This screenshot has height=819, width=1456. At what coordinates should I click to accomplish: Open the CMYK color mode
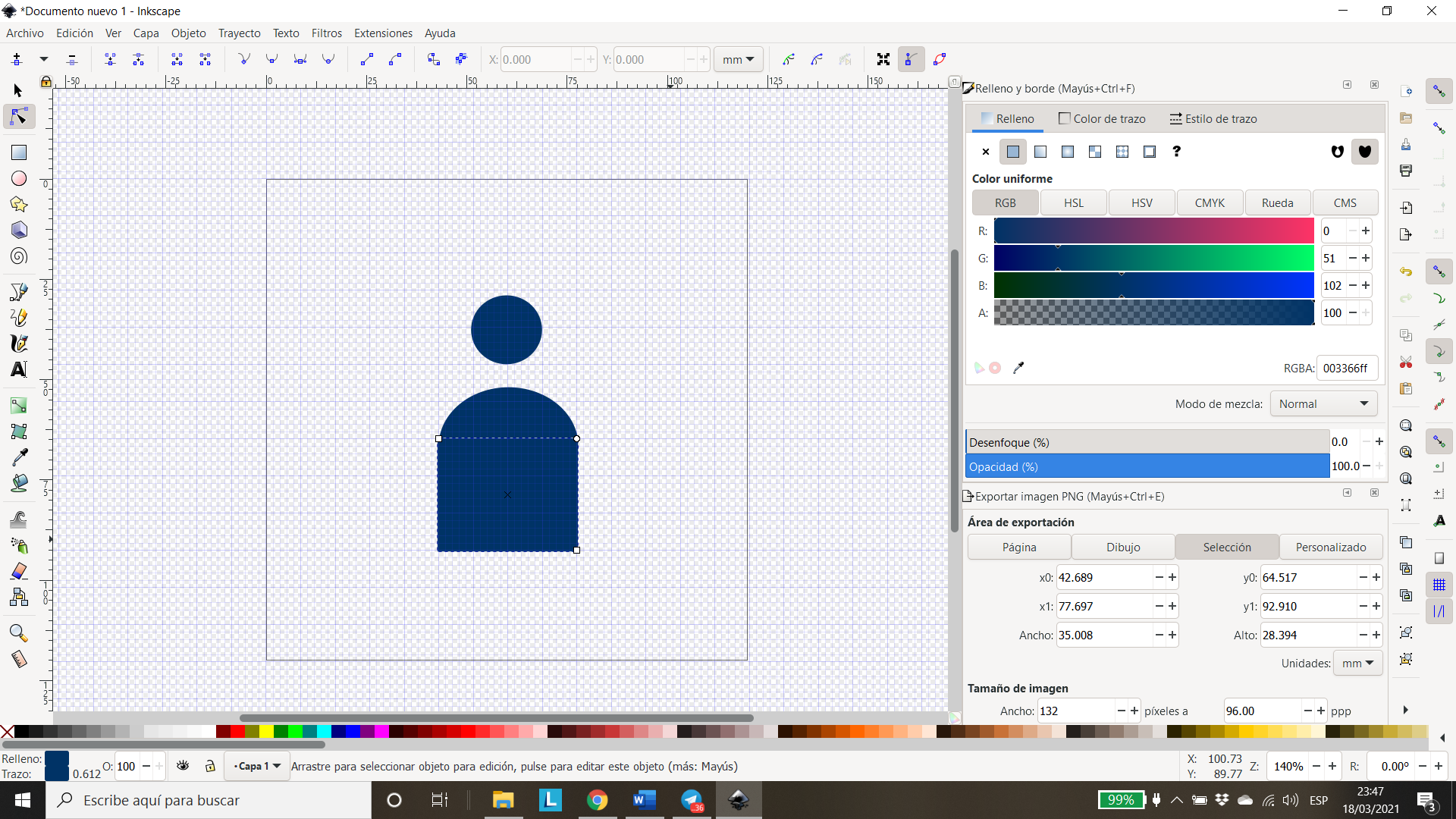1209,203
